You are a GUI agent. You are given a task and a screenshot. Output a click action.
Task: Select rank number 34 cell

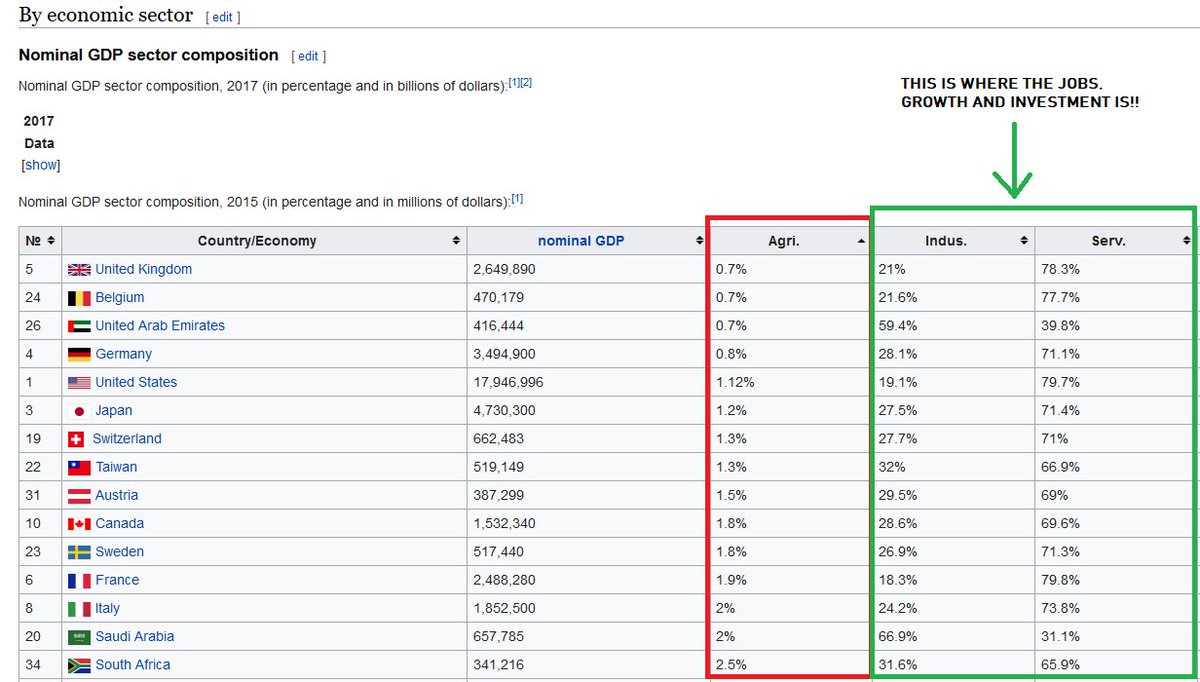41,665
